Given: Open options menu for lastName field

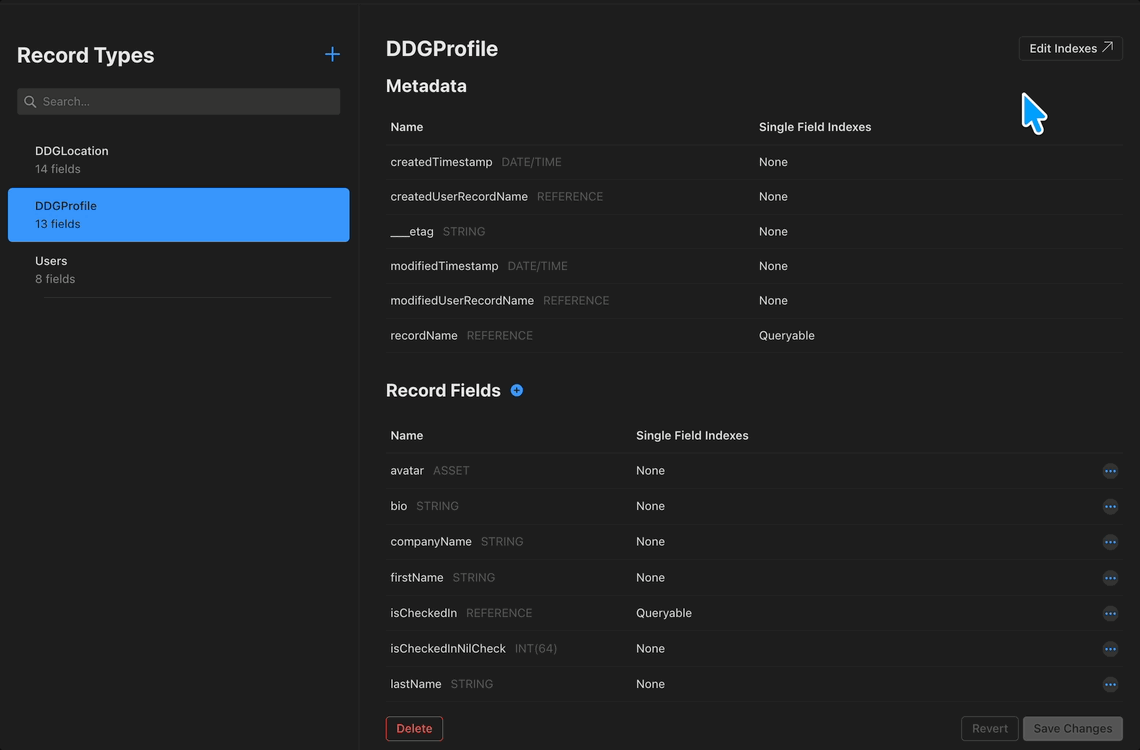Looking at the screenshot, I should coord(1109,685).
